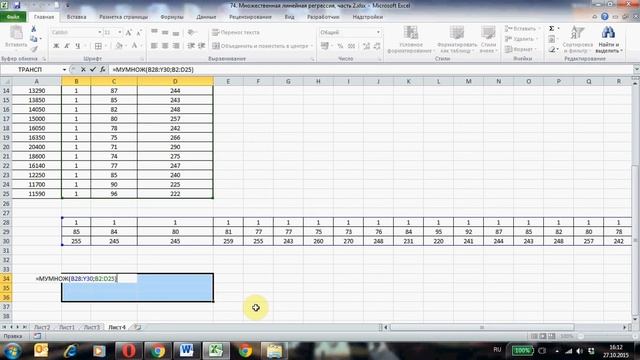Align text left
The image size is (640, 360).
pos(154,46)
